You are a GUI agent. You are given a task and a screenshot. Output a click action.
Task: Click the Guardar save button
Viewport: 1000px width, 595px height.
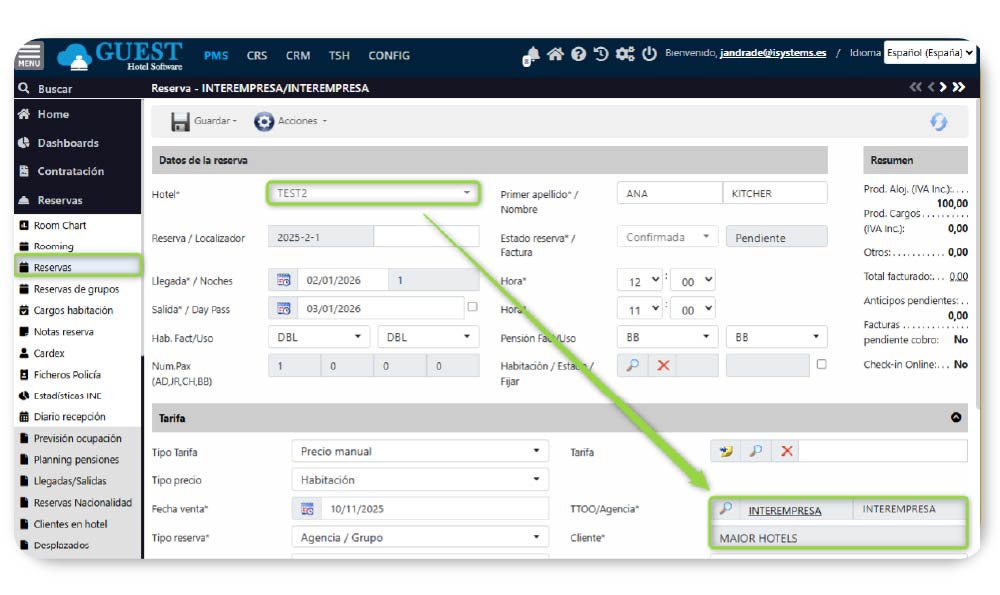pos(204,121)
